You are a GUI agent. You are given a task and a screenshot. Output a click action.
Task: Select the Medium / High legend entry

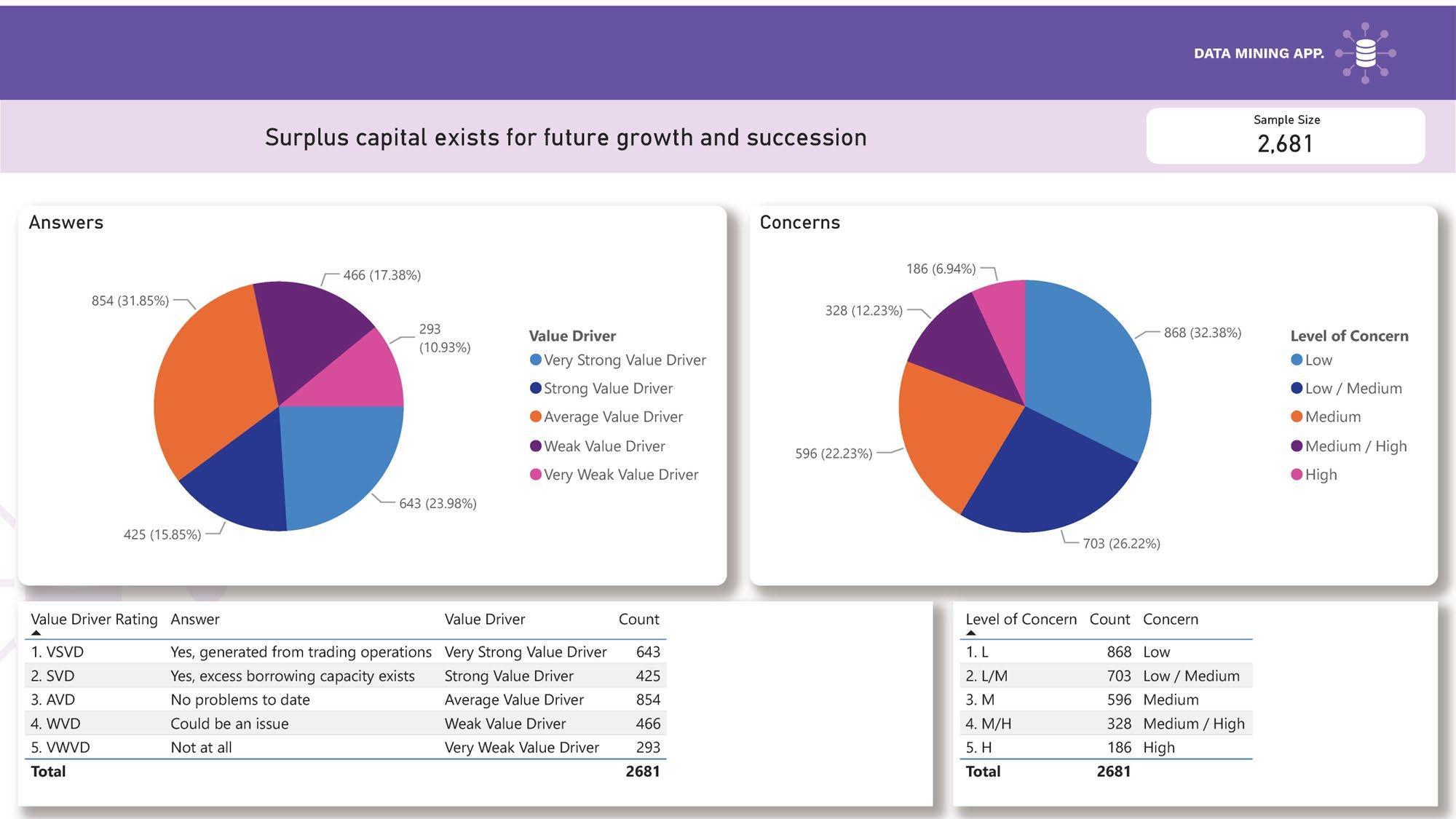pyautogui.click(x=1356, y=446)
